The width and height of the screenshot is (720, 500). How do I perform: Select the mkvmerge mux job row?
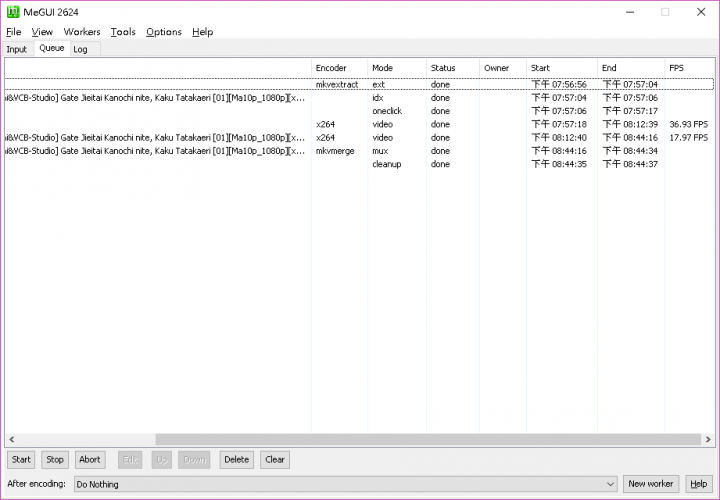pyautogui.click(x=359, y=151)
